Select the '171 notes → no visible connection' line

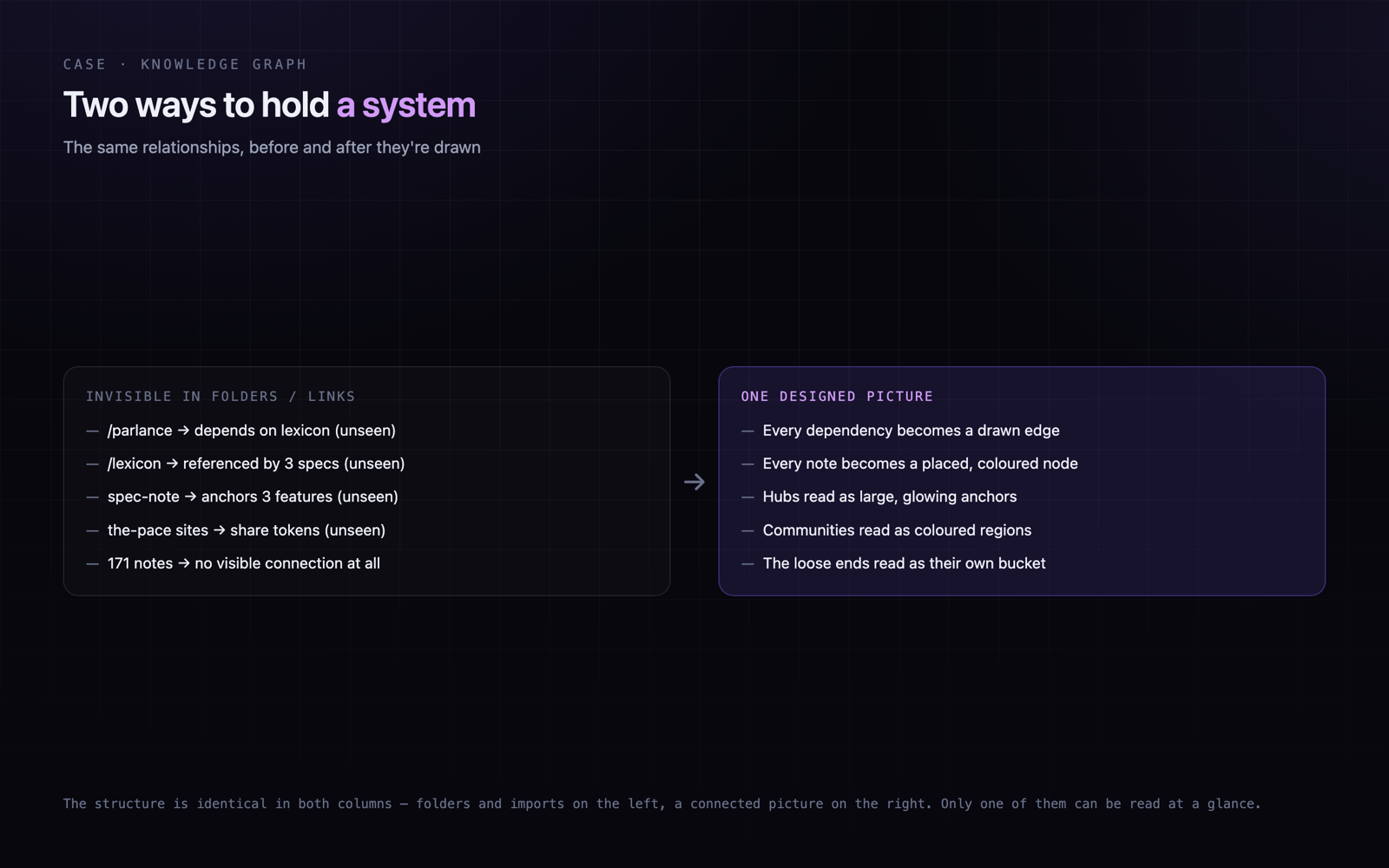244,563
